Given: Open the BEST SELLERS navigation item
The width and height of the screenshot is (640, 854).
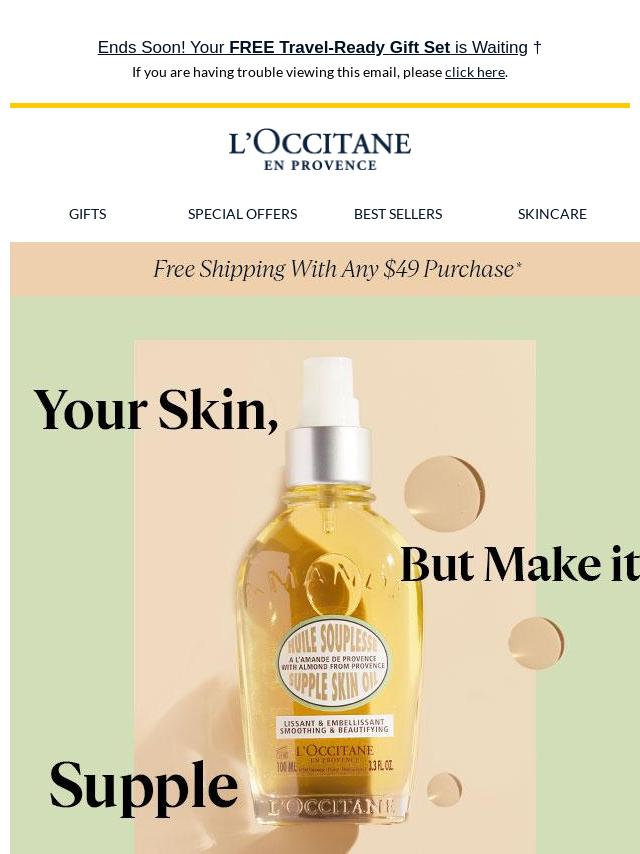Looking at the screenshot, I should pos(398,214).
